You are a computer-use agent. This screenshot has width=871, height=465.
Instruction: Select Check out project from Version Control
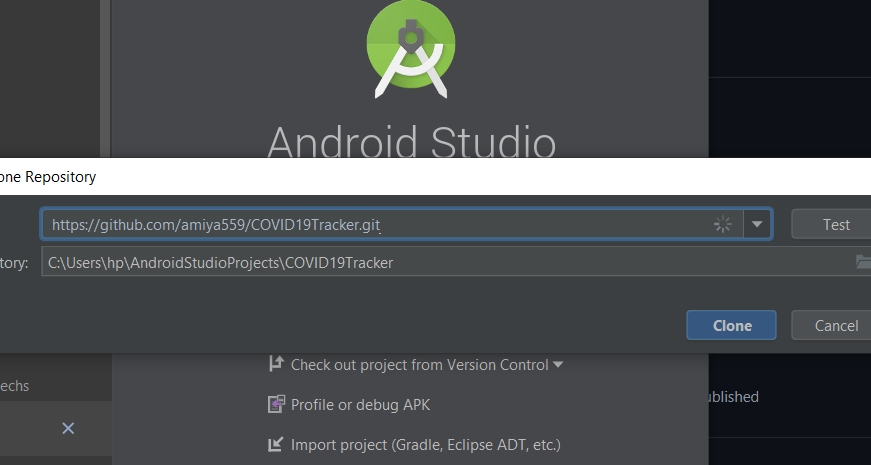(x=419, y=364)
